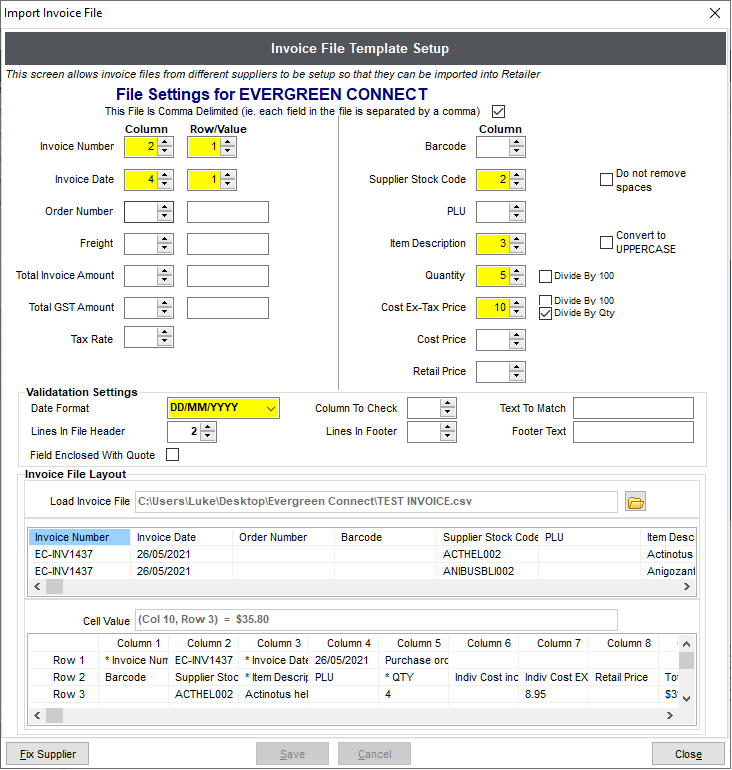Increase Quantity column spinner
The height and width of the screenshot is (770, 732).
point(516,271)
